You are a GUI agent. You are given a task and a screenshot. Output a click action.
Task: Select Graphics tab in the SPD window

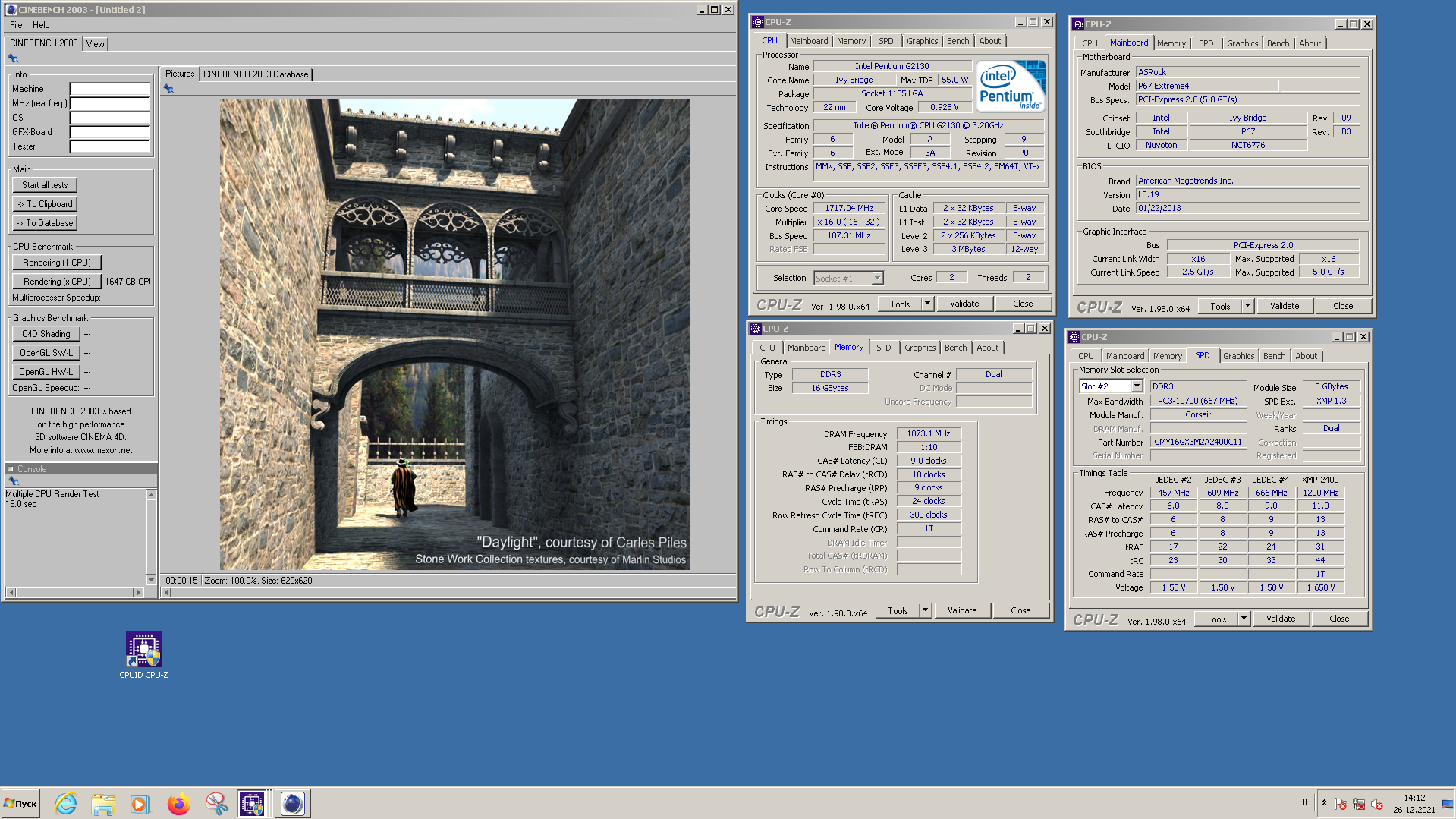tap(1238, 356)
